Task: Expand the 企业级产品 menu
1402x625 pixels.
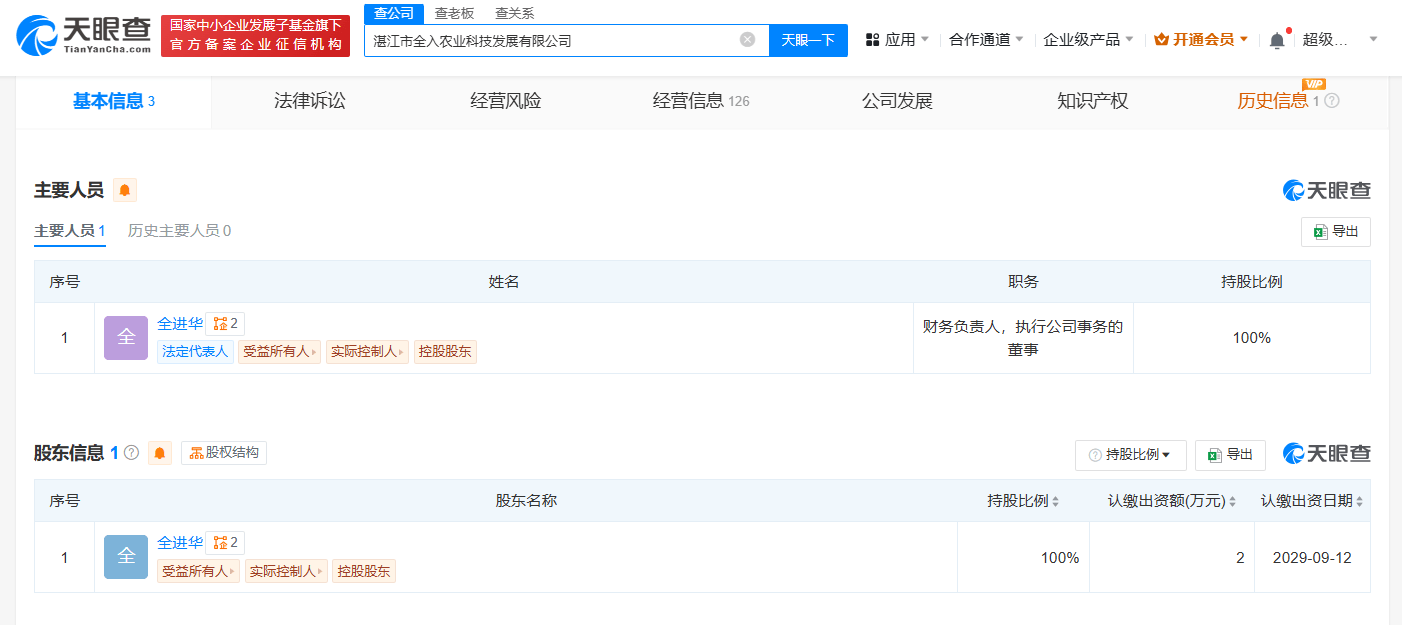Action: 1088,40
